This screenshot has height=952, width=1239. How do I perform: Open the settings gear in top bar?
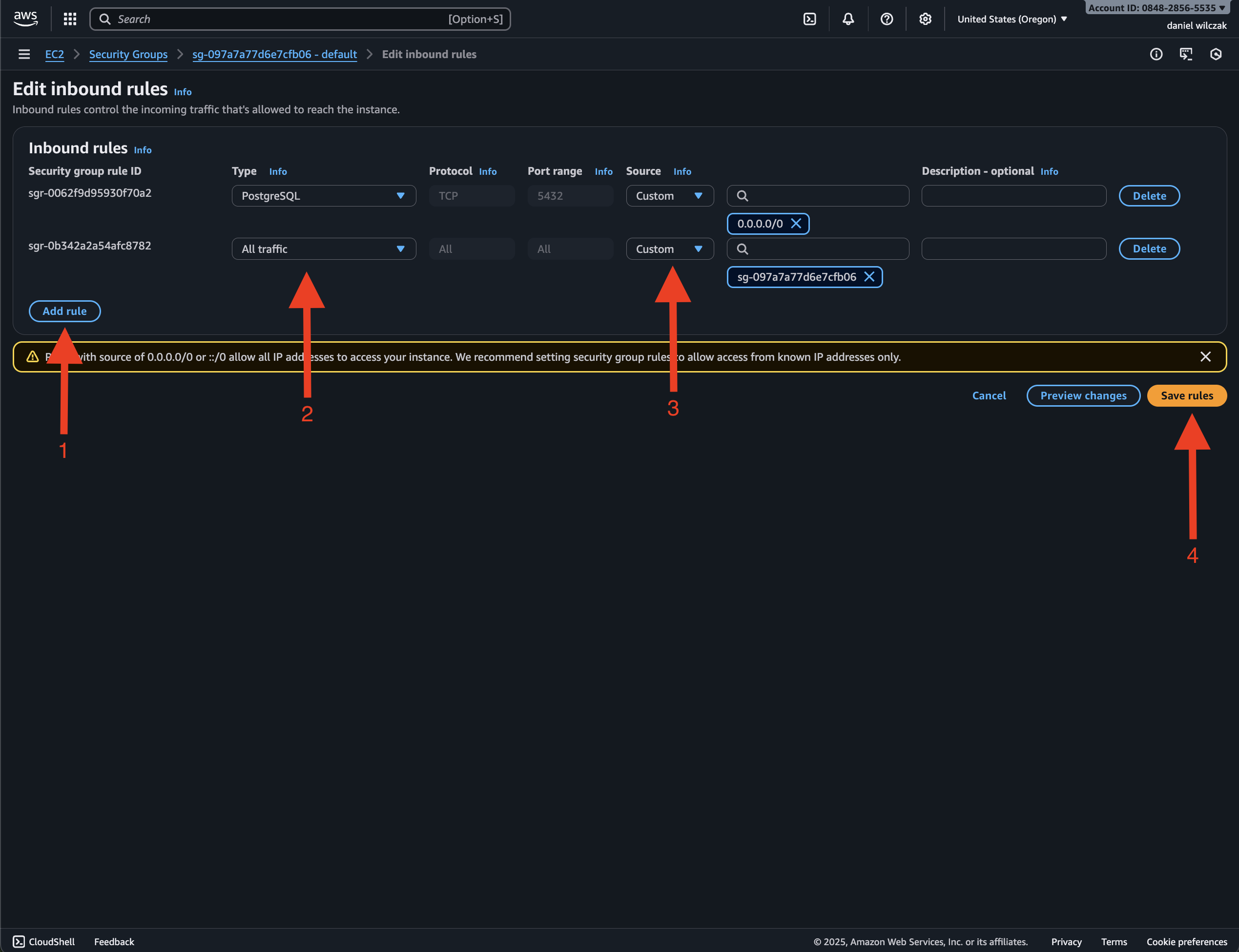925,19
